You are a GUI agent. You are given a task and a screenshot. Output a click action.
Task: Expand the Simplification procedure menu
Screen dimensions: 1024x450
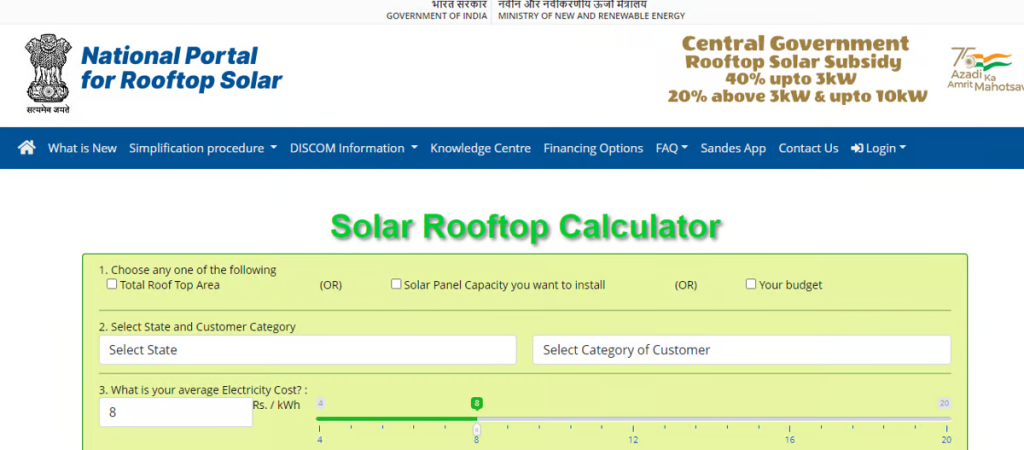point(203,148)
